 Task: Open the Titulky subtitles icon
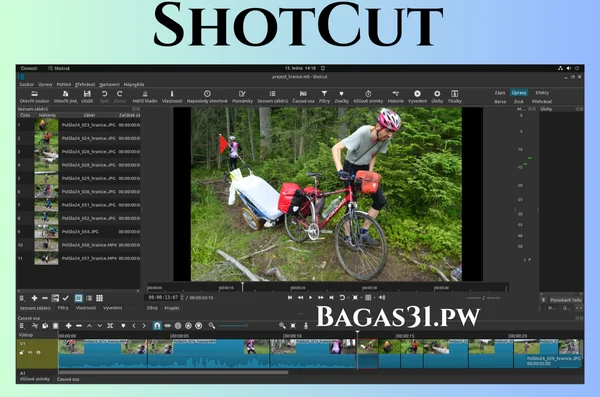[x=455, y=94]
